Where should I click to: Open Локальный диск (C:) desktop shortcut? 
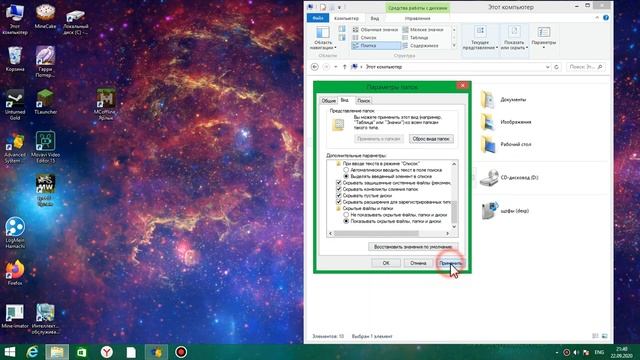click(76, 21)
